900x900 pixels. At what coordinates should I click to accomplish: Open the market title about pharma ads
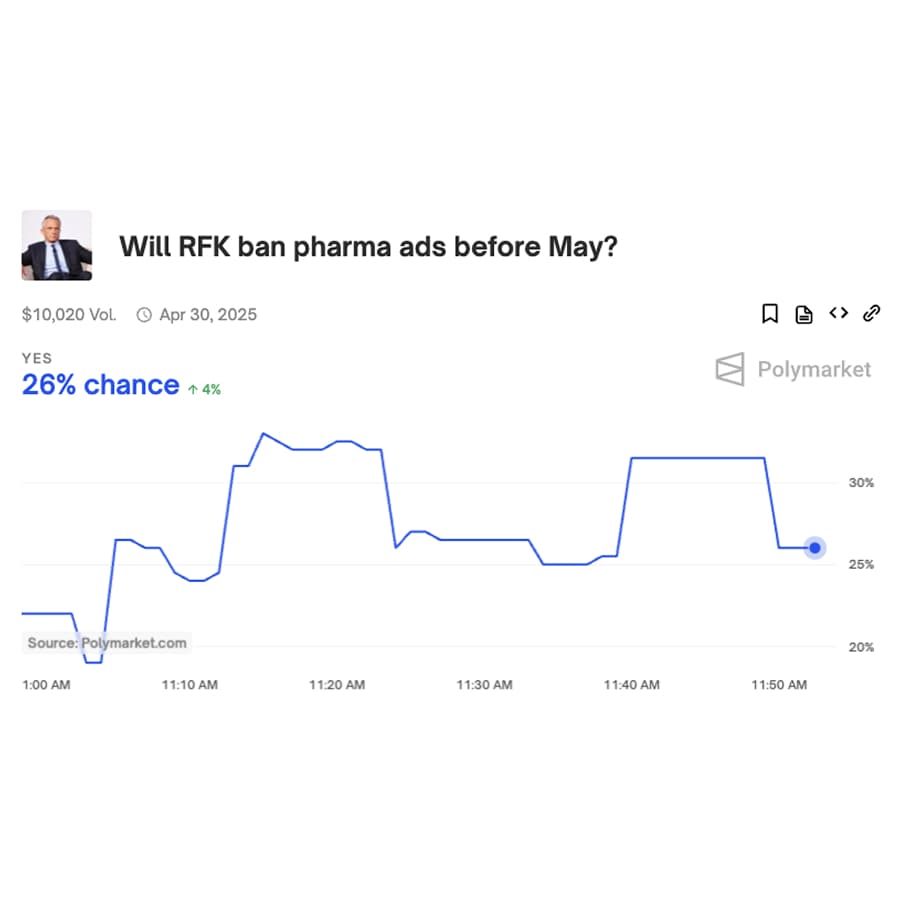tap(368, 246)
